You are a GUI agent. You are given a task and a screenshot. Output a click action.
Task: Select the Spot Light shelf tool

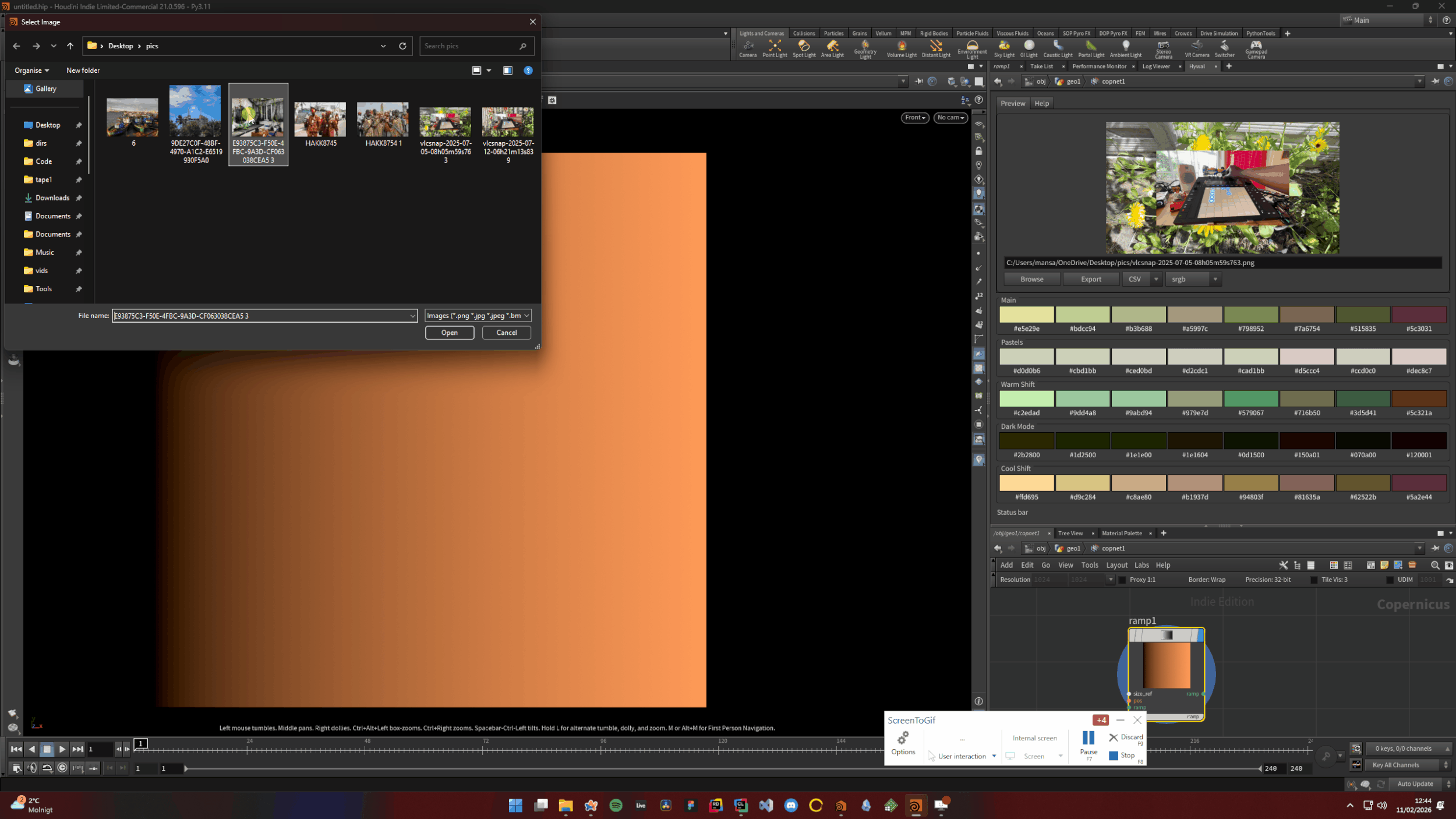click(x=804, y=48)
